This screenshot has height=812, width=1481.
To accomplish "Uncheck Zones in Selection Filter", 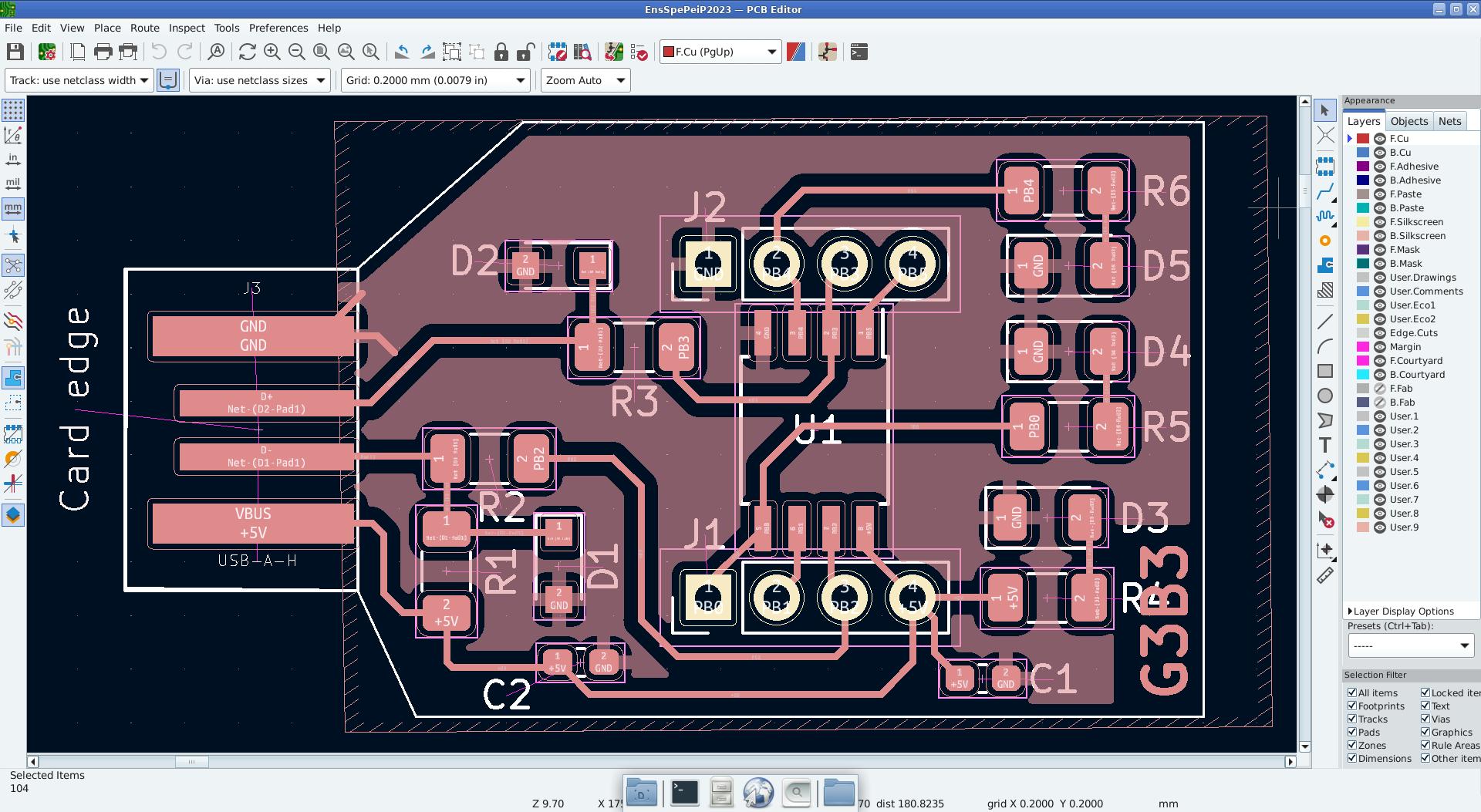I will [x=1351, y=746].
